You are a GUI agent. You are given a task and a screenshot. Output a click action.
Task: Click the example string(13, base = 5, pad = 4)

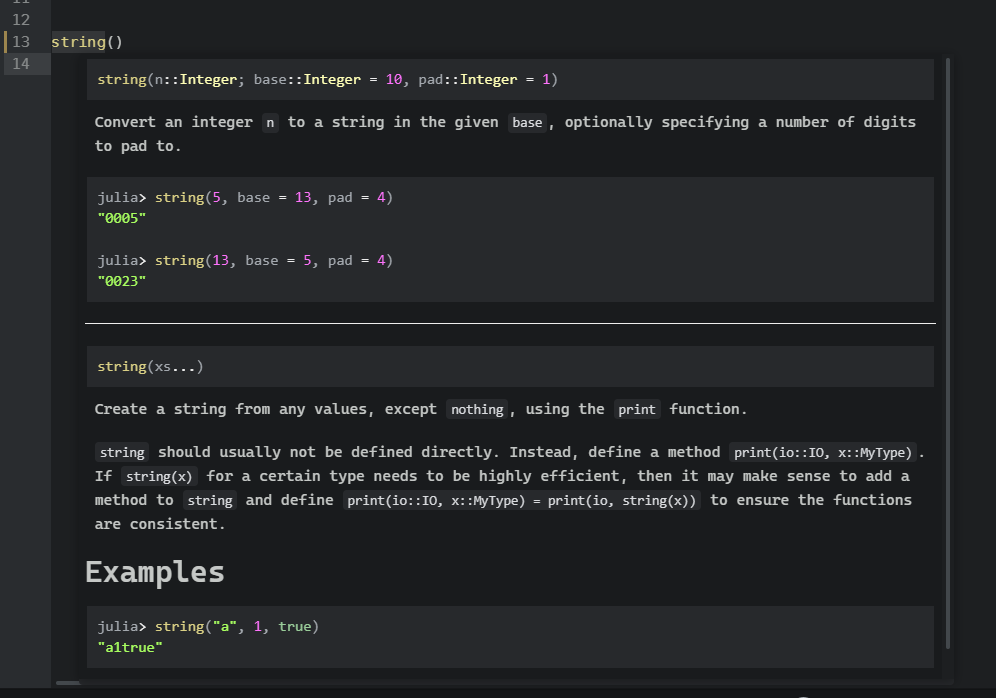pos(274,260)
